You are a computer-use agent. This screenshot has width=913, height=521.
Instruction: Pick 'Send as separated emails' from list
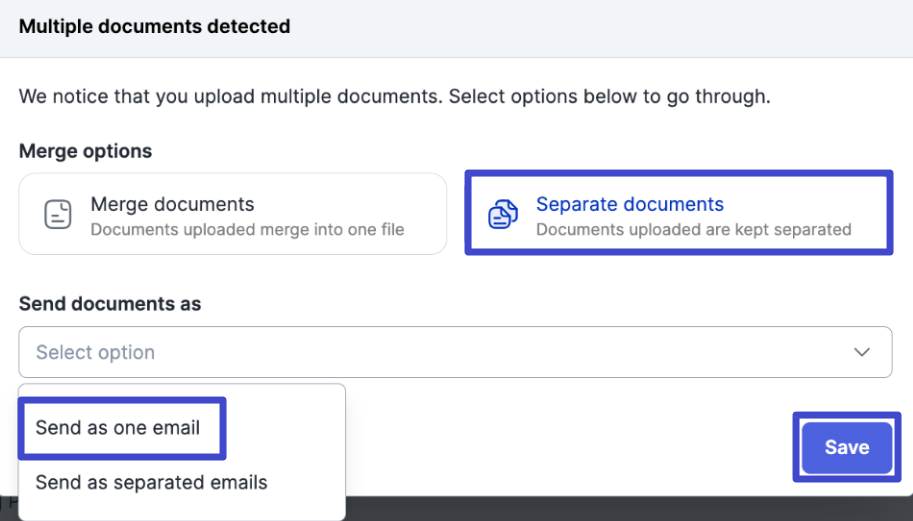(151, 482)
